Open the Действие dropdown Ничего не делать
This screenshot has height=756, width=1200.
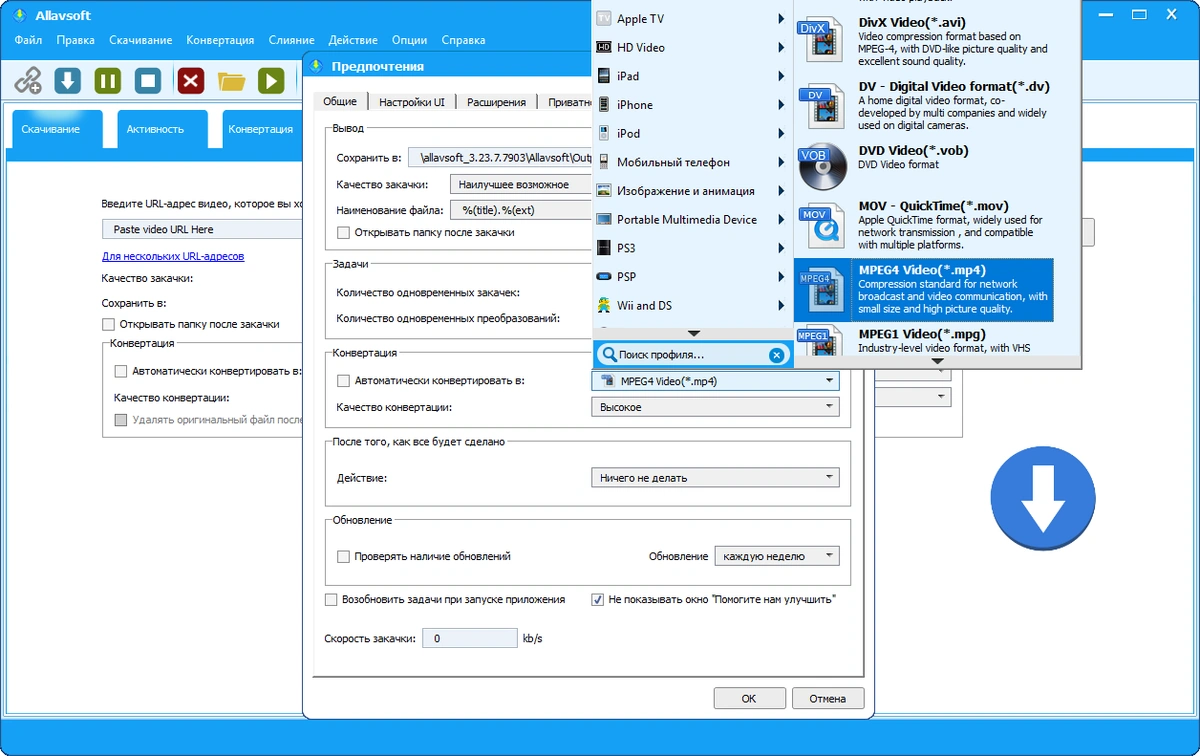click(x=715, y=478)
